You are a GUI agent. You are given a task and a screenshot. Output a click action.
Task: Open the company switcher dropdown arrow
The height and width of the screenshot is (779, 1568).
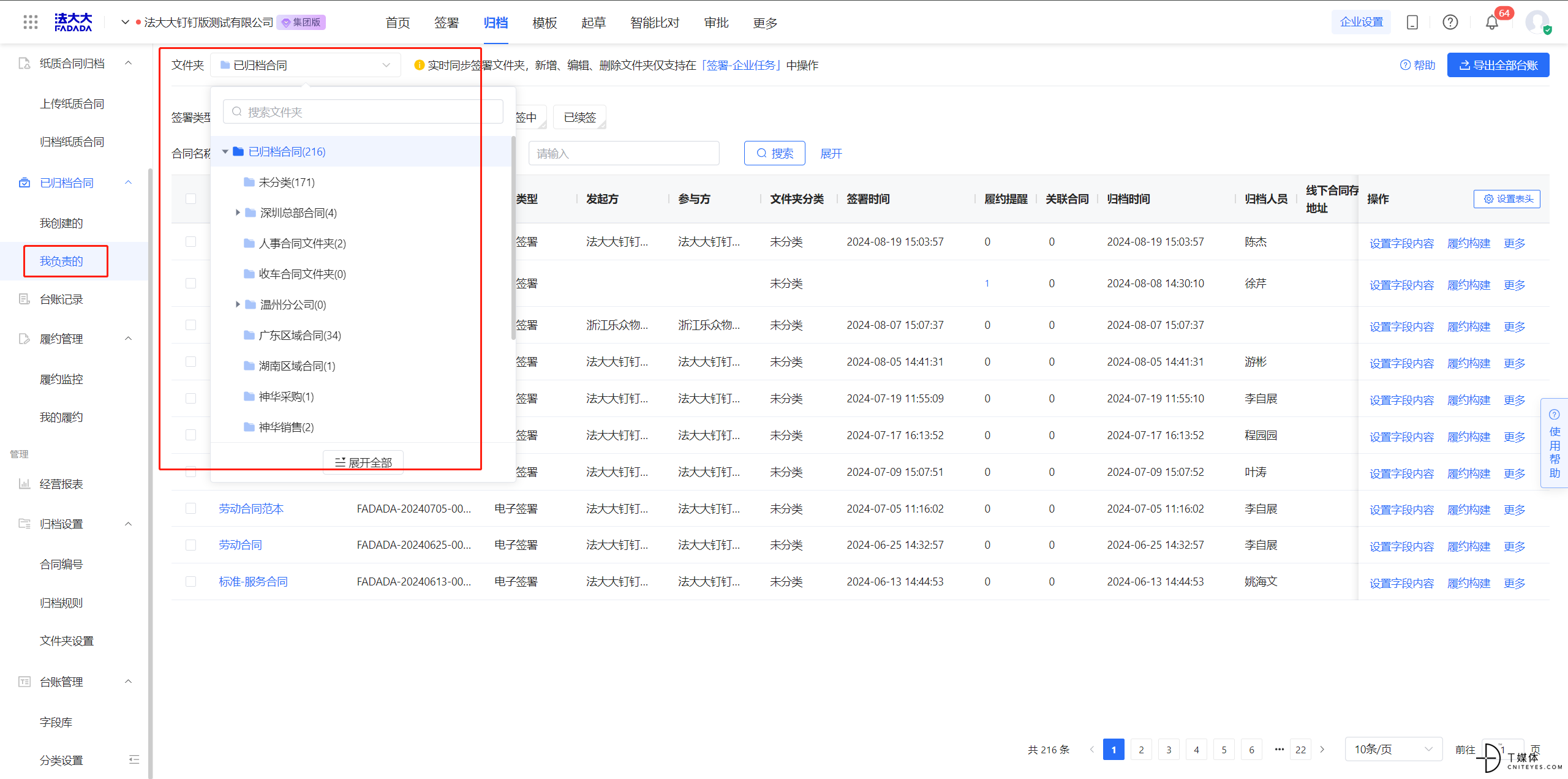[x=125, y=23]
